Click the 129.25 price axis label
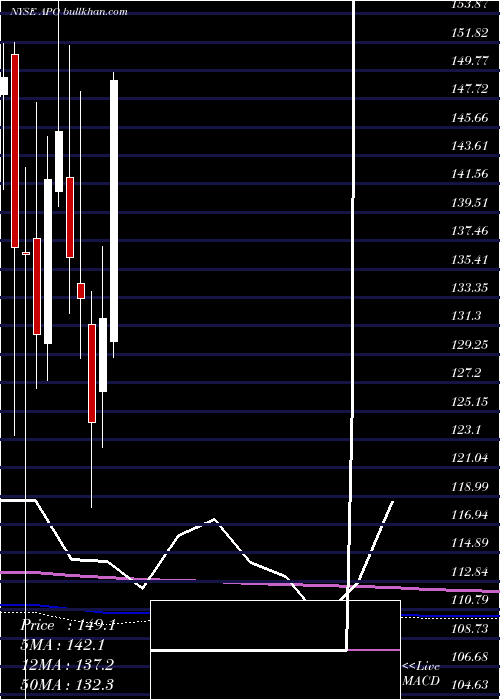Image resolution: width=500 pixels, height=700 pixels. coord(470,345)
